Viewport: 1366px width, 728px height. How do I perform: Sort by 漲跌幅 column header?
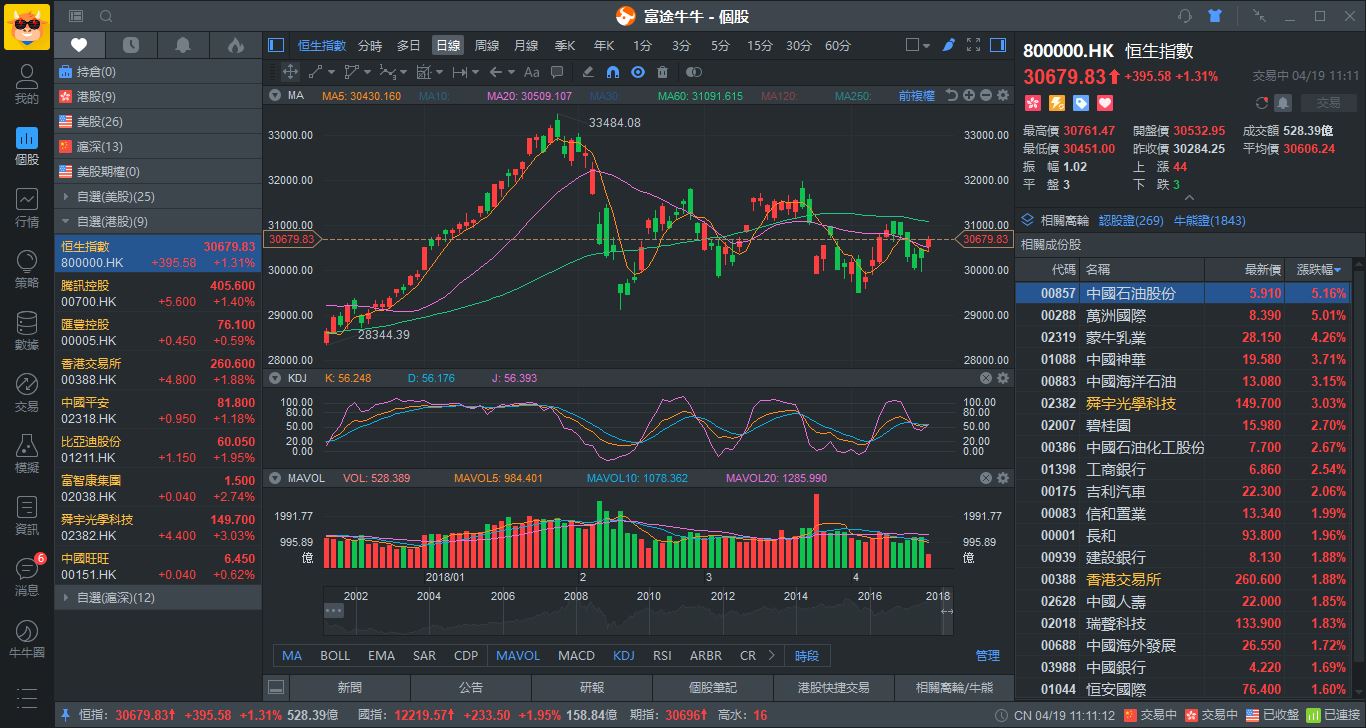(1319, 269)
